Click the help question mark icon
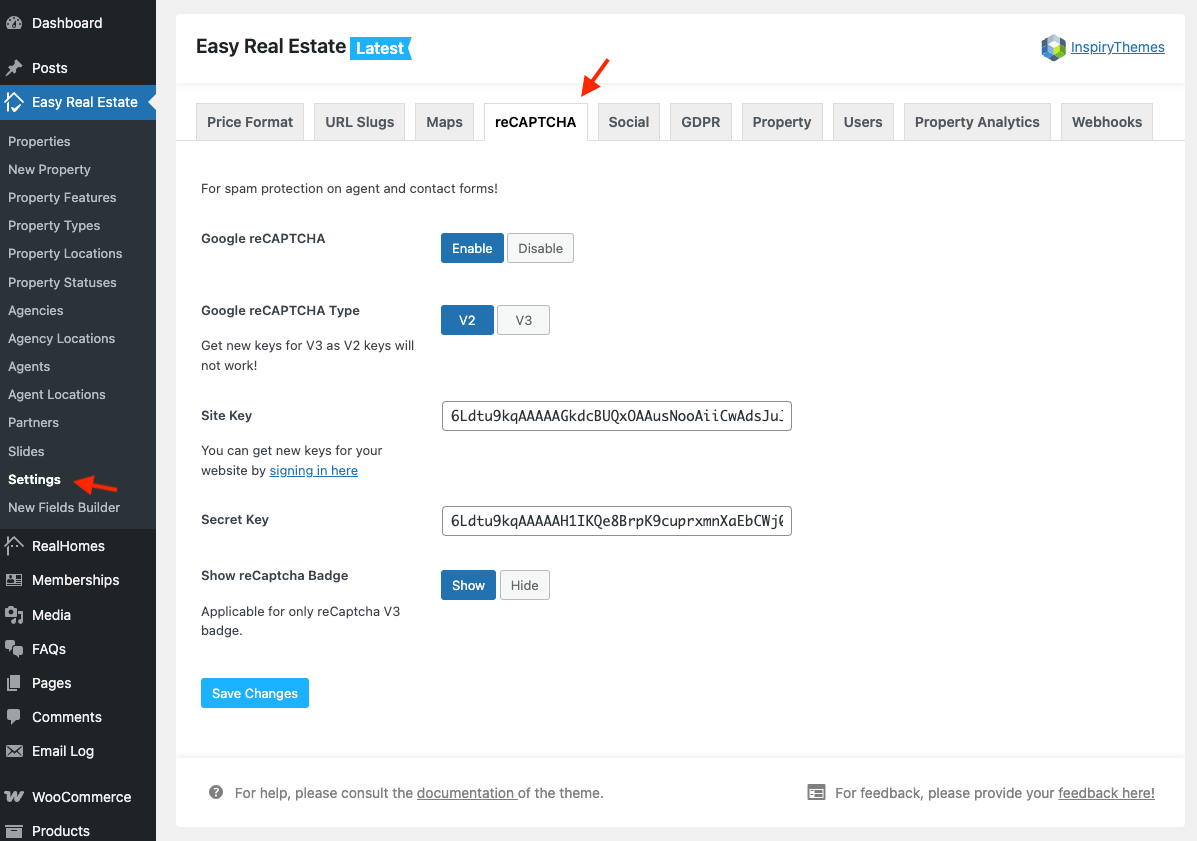This screenshot has width=1197, height=841. tap(216, 792)
